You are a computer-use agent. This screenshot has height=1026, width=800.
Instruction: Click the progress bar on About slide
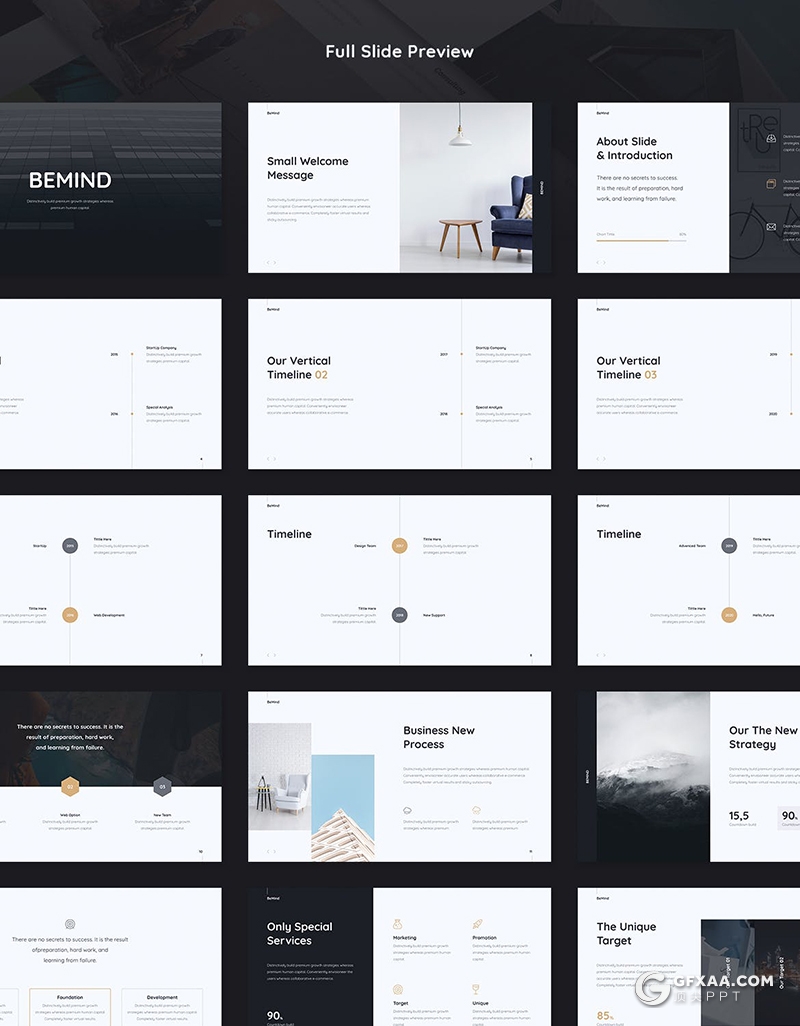pyautogui.click(x=640, y=240)
